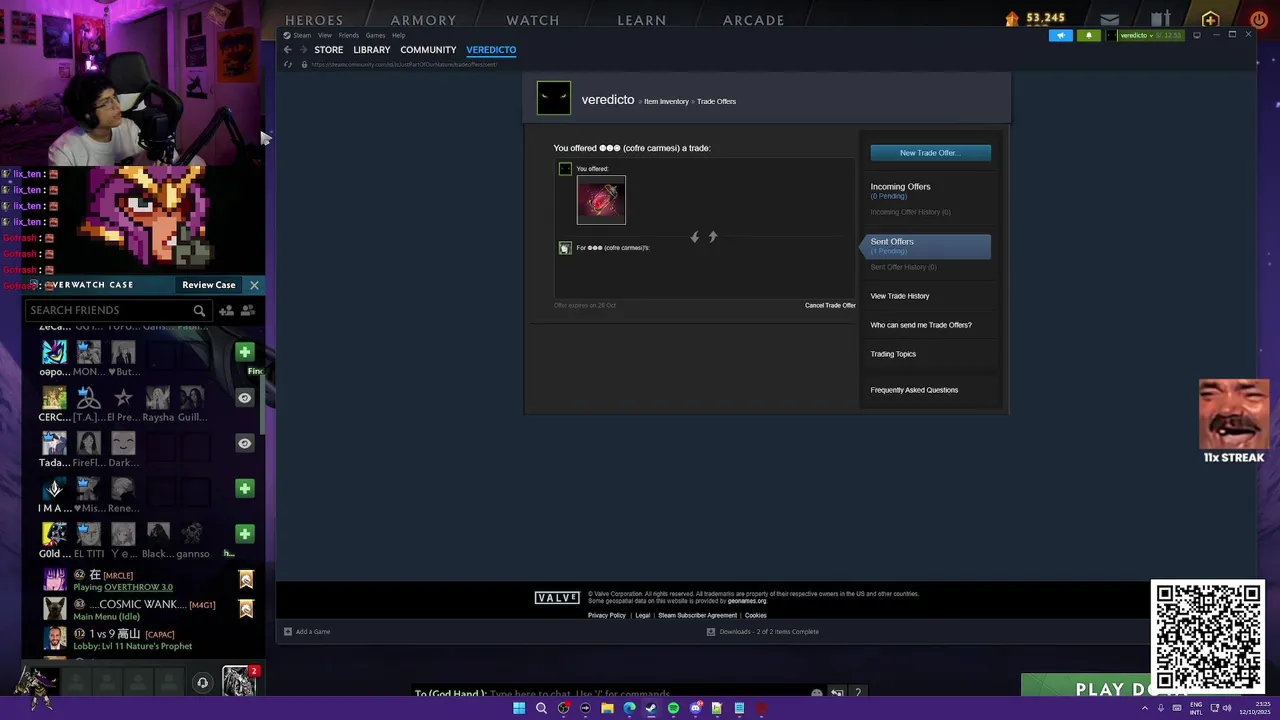Open Incoming Offers section

click(x=900, y=187)
